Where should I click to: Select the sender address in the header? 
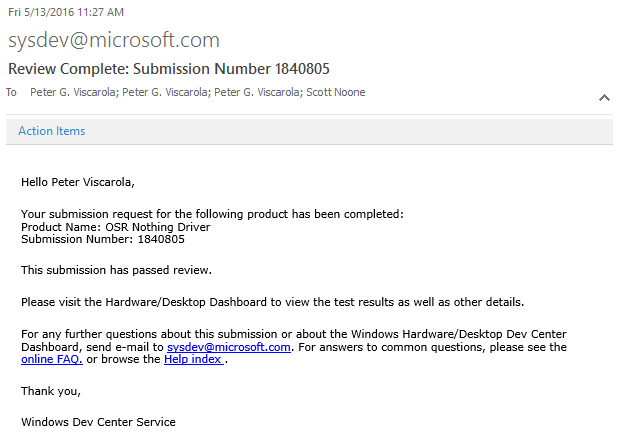coord(114,40)
